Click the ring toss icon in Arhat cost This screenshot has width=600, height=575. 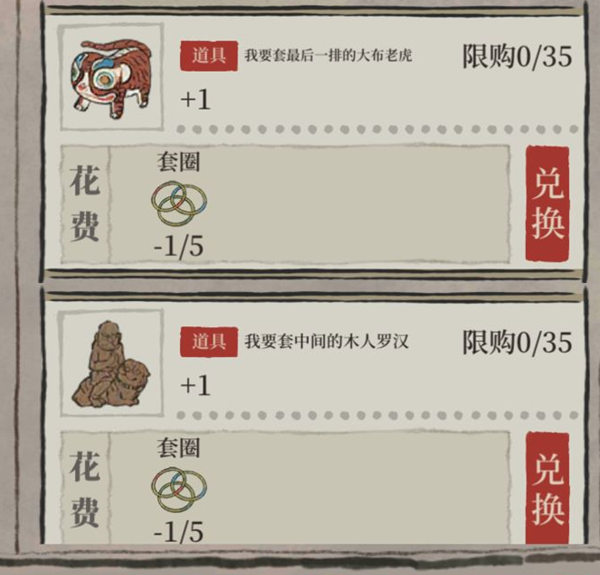[x=179, y=489]
